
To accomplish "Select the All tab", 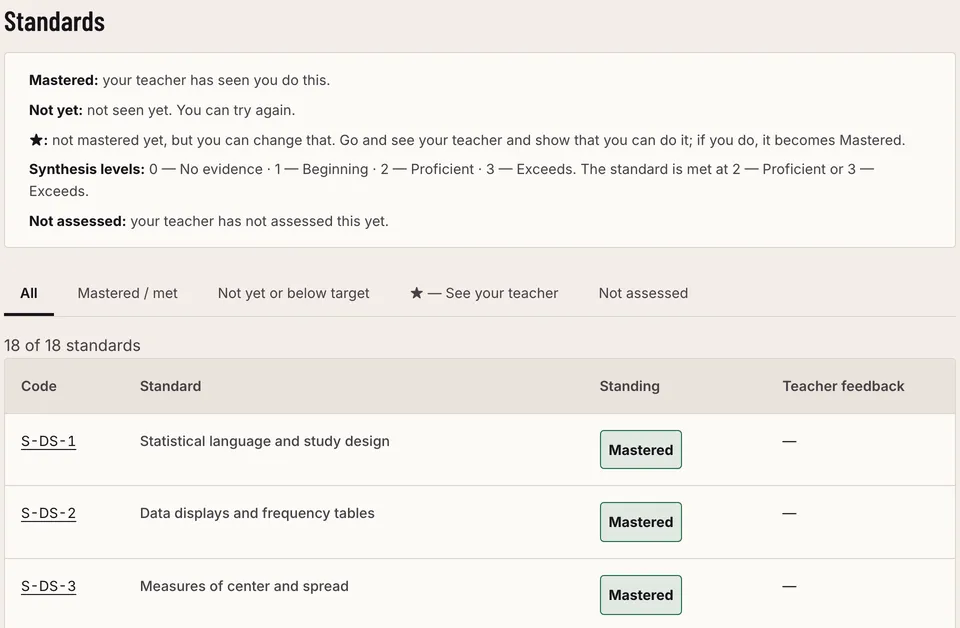I will pyautogui.click(x=29, y=293).
